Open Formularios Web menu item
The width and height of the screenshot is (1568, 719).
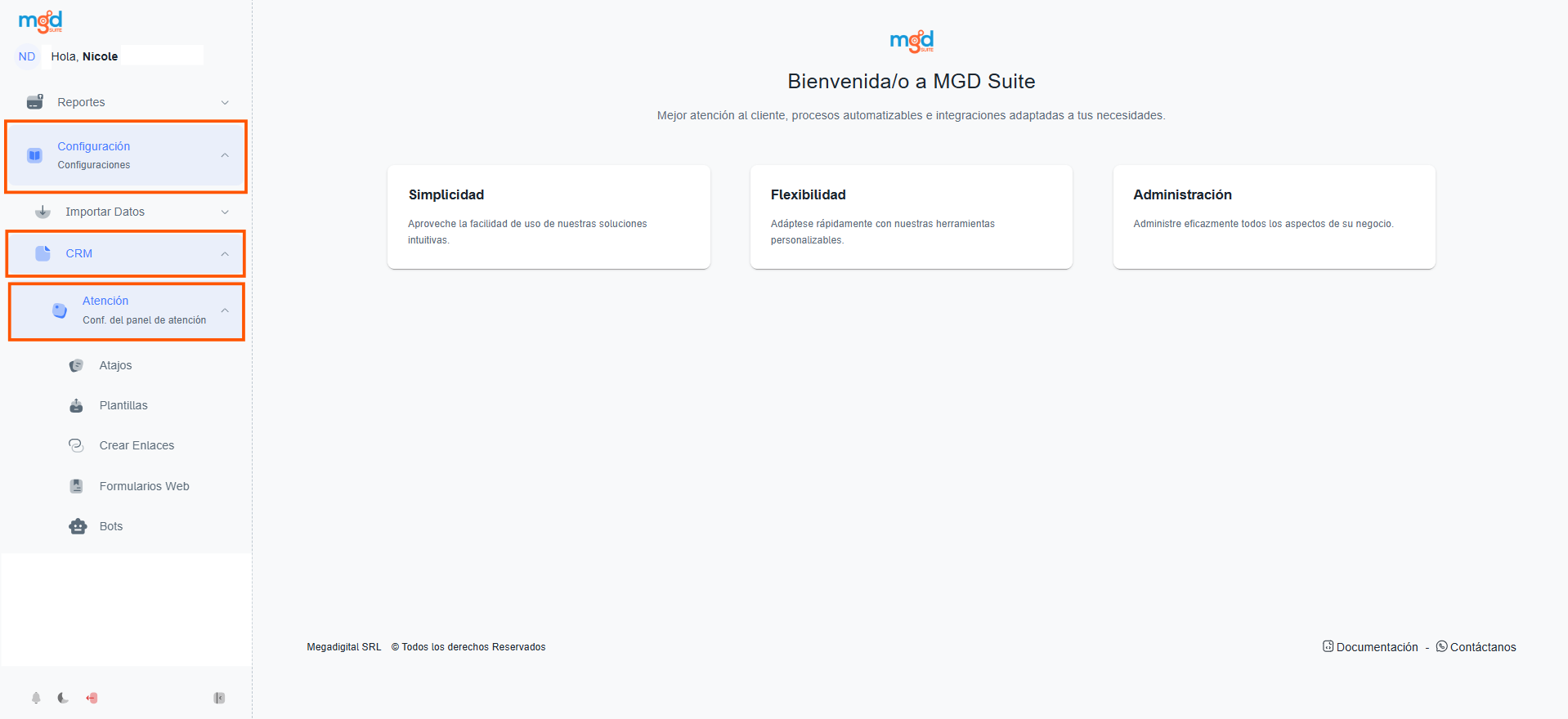click(144, 486)
